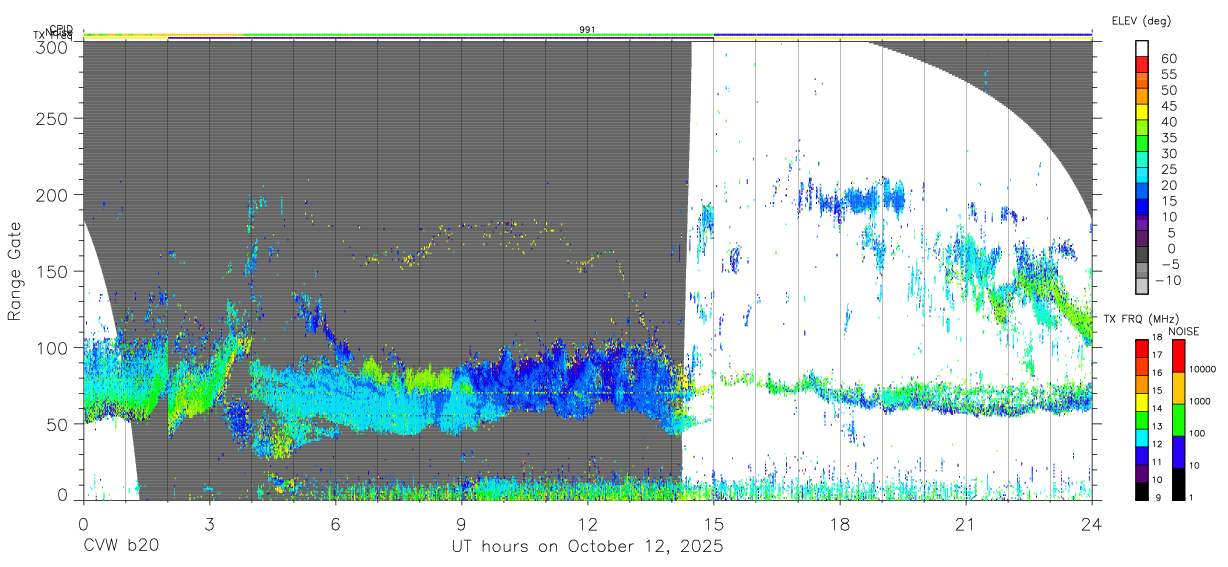The height and width of the screenshot is (567, 1228).
Task: Click the black 1 NOISE scale swatch
Action: (x=1179, y=484)
